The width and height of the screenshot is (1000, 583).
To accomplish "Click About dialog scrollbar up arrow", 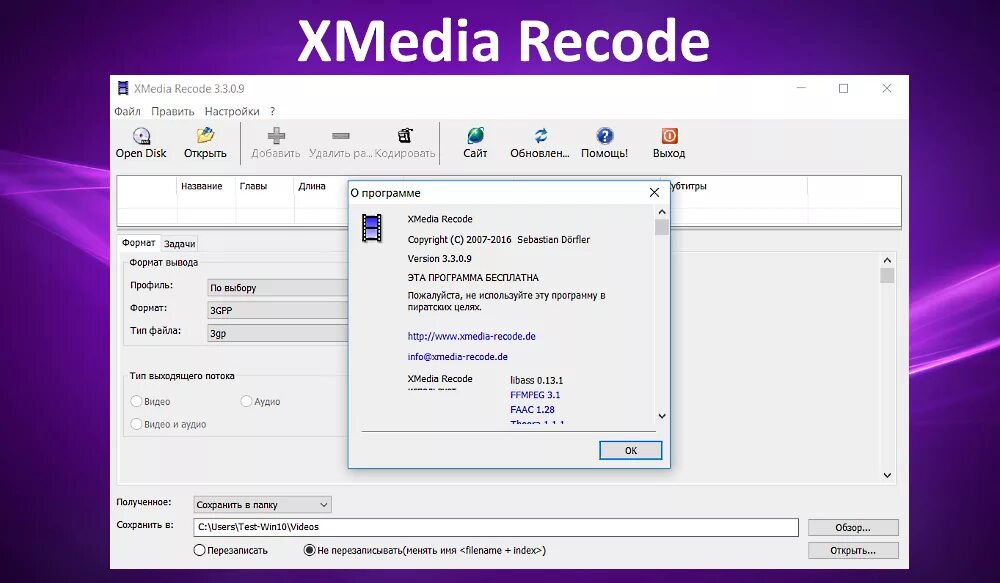I will coord(662,212).
